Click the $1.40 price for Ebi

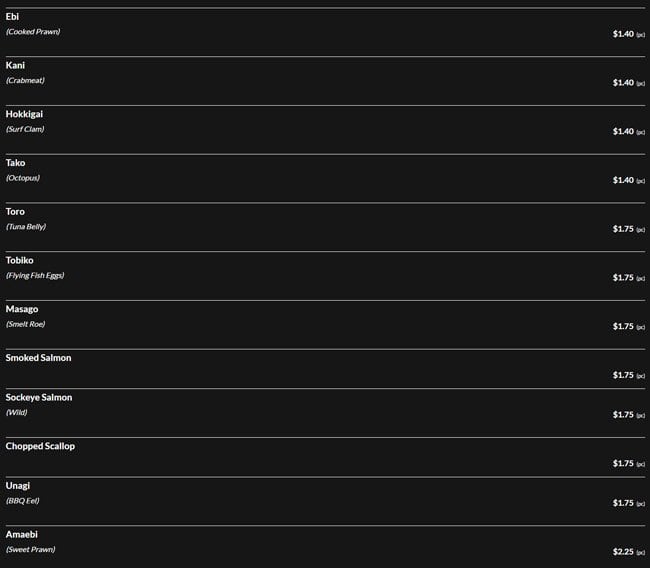tap(623, 34)
